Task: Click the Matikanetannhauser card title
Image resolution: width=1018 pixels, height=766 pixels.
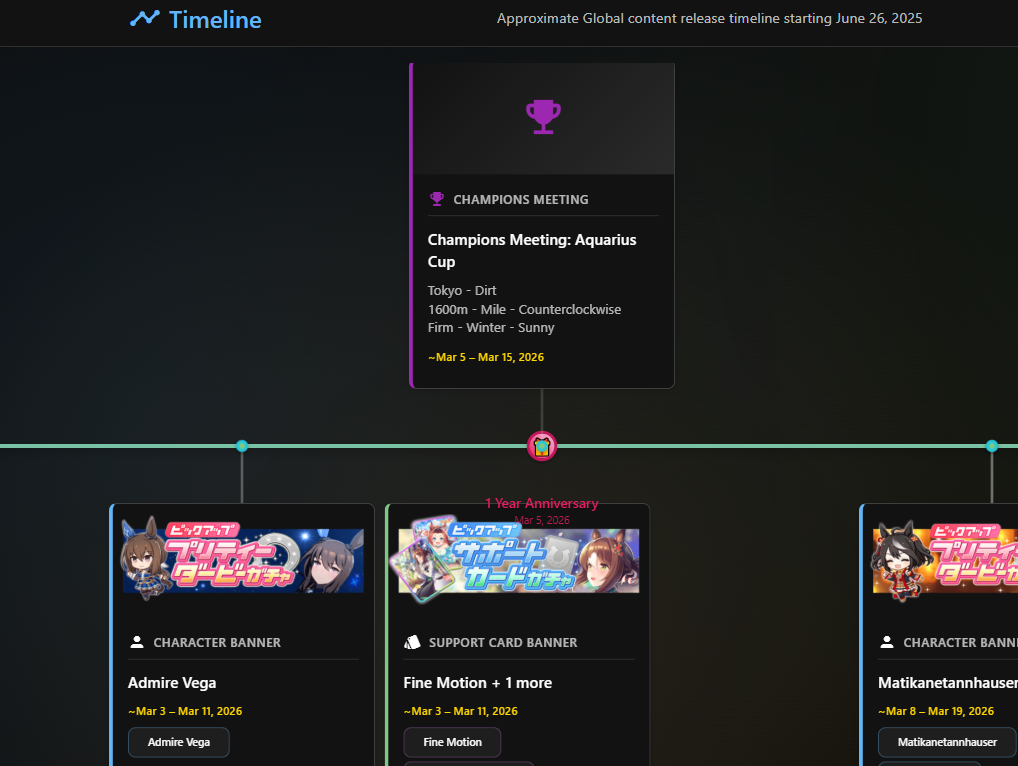Action: point(948,683)
